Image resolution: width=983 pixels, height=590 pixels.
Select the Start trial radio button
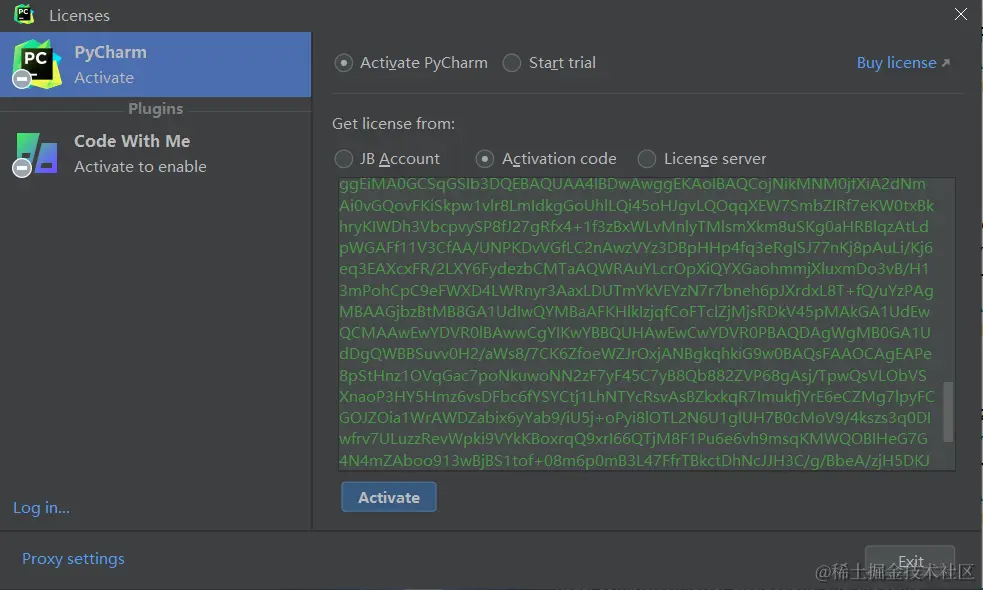(x=512, y=62)
